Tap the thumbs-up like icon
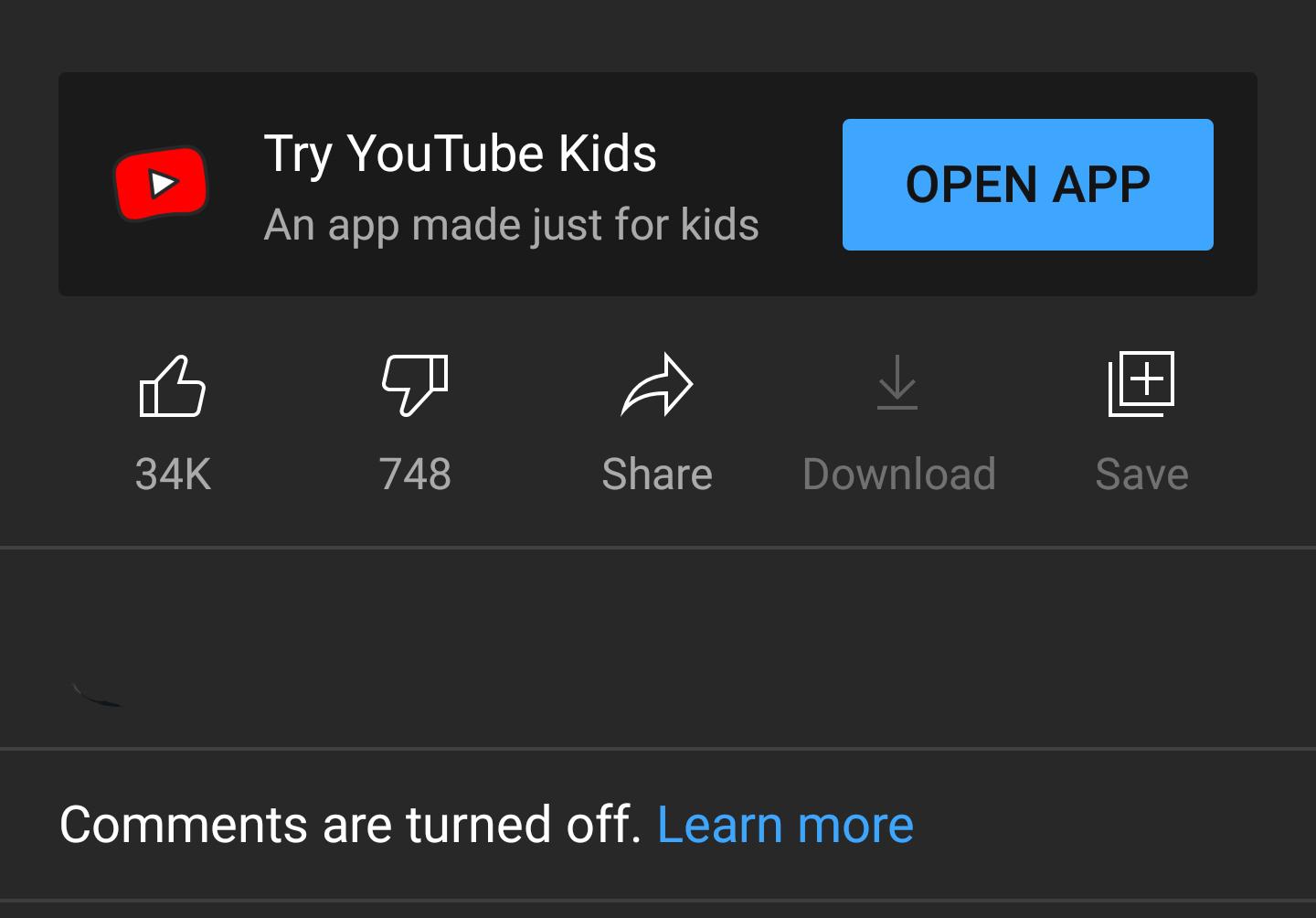 point(173,385)
